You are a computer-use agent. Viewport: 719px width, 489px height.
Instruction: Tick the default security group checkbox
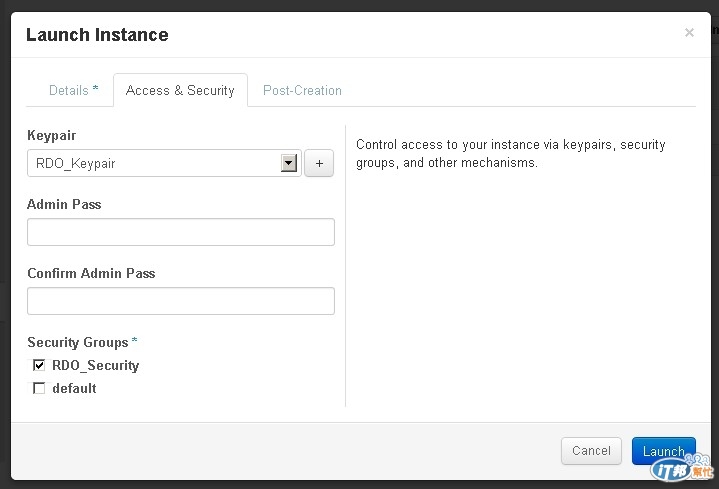(x=39, y=388)
